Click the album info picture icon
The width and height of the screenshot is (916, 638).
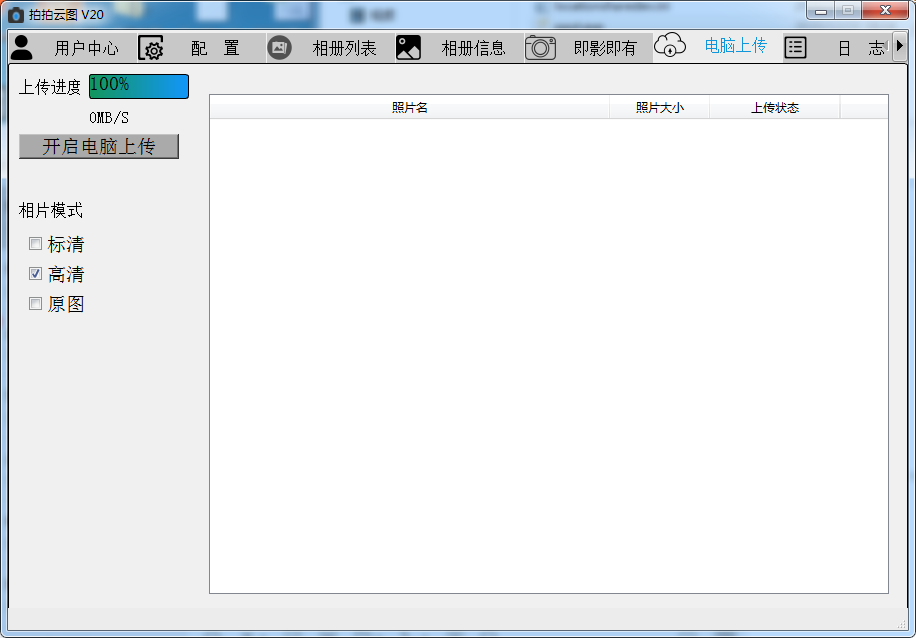408,47
